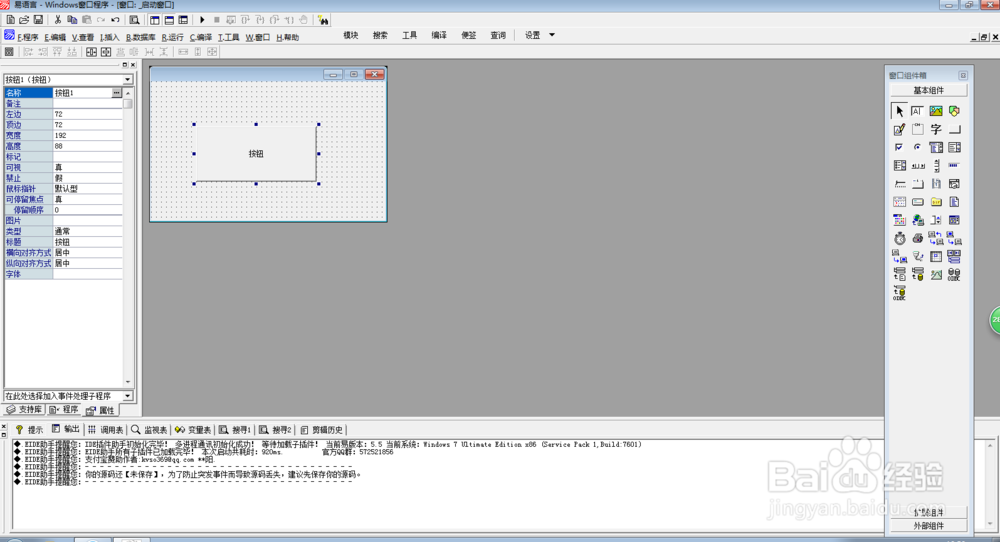Click the 按钮 control on the design form
The image size is (1000, 542).
pos(256,154)
